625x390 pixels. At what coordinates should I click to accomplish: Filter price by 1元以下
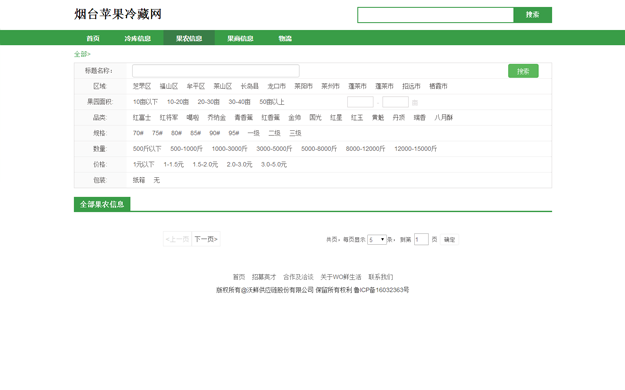143,164
